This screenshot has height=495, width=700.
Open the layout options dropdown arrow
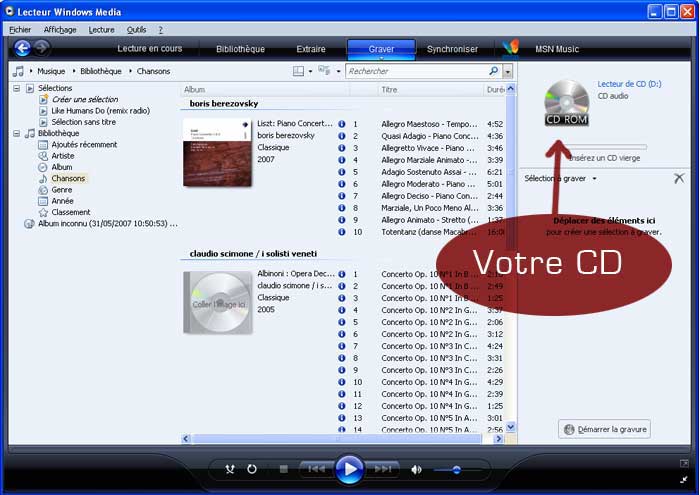click(310, 72)
